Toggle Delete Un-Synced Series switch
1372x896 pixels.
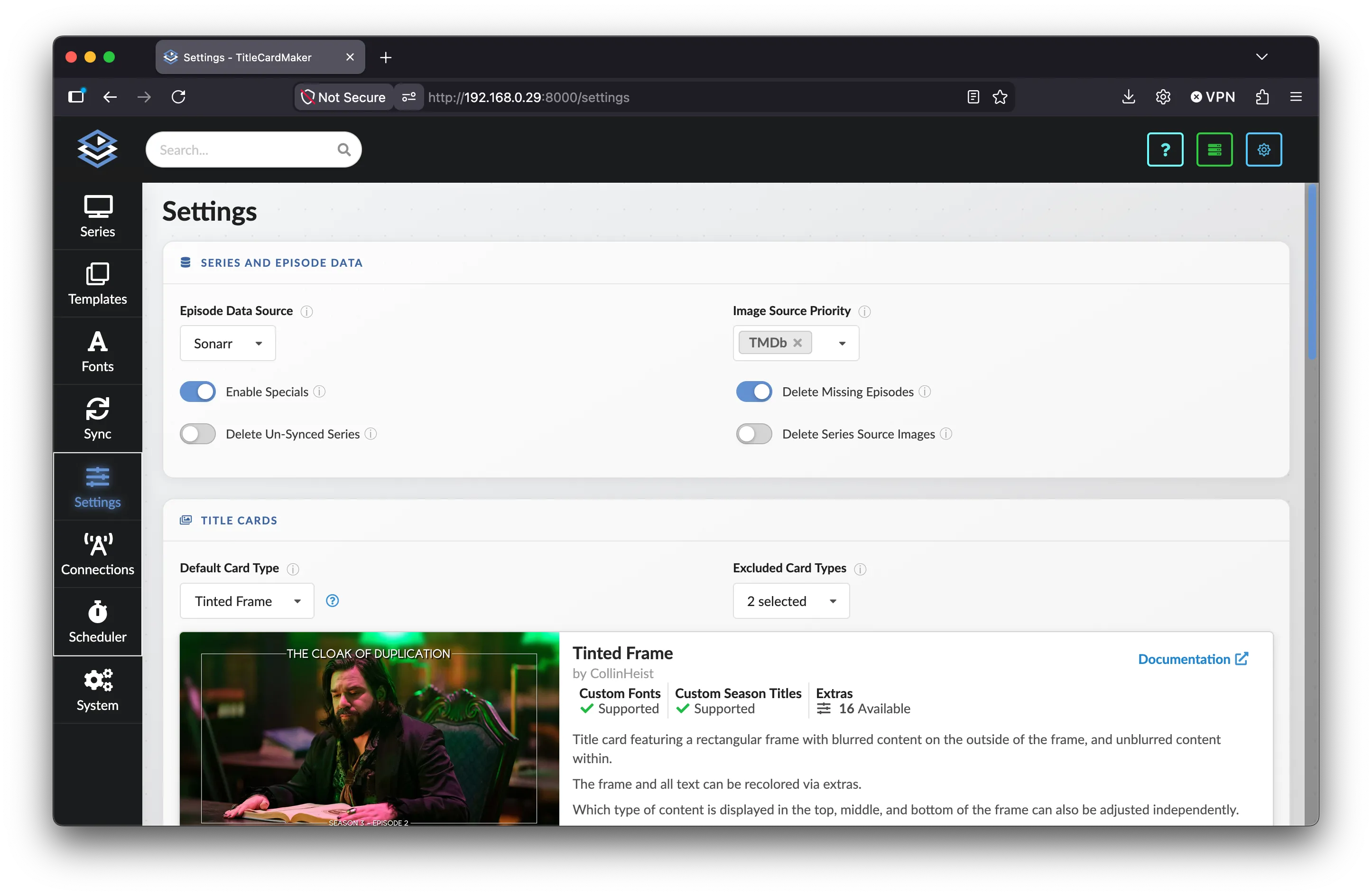point(198,434)
